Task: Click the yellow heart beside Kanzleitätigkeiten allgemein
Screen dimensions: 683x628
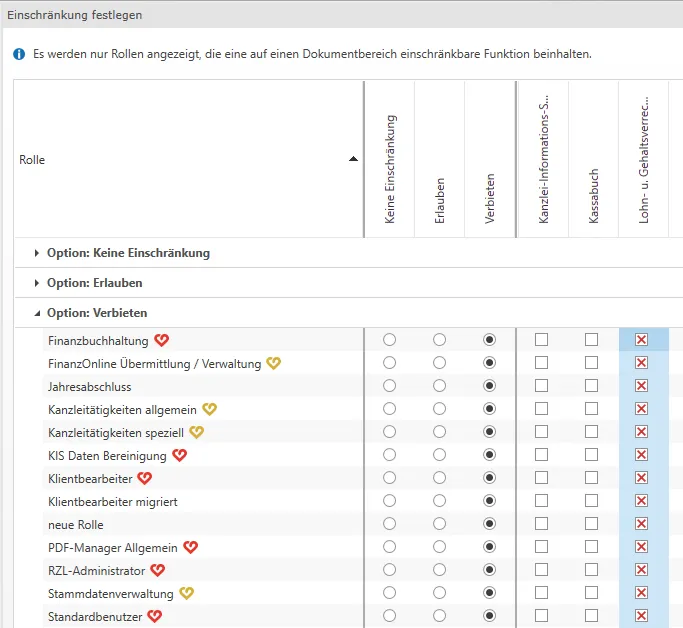Action: pyautogui.click(x=210, y=409)
